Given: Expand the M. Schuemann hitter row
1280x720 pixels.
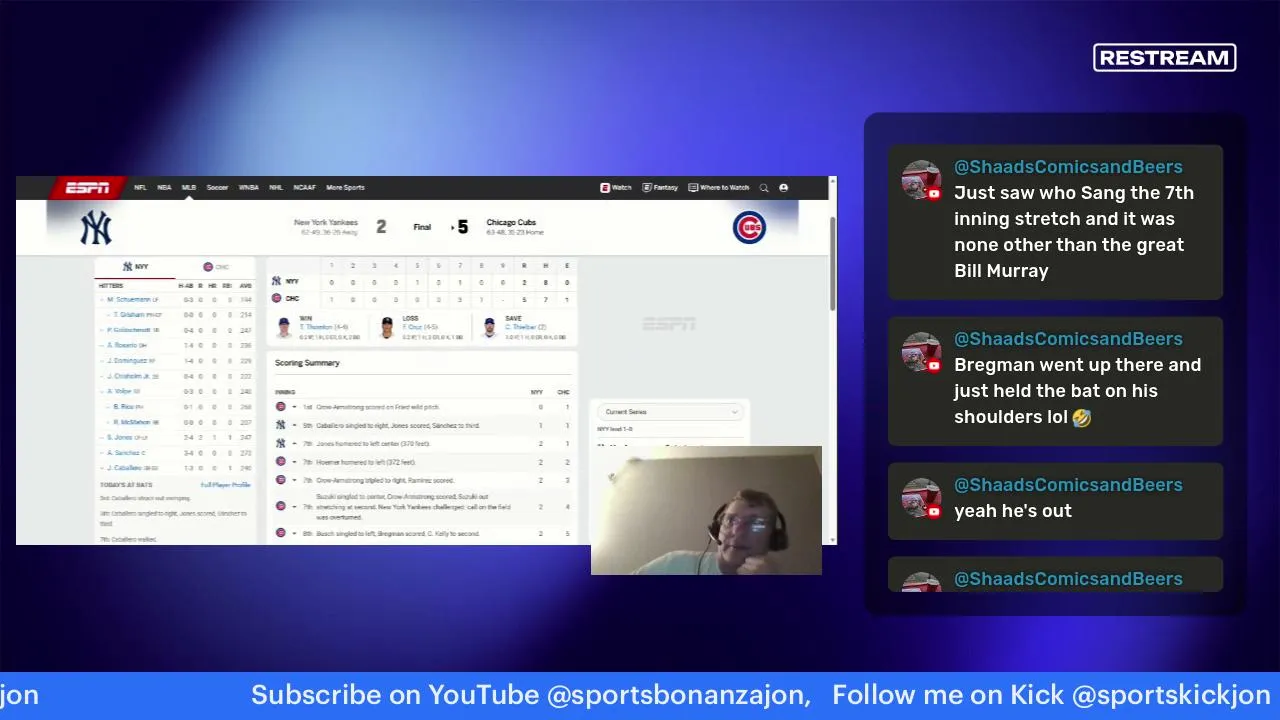Looking at the screenshot, I should point(102,300).
